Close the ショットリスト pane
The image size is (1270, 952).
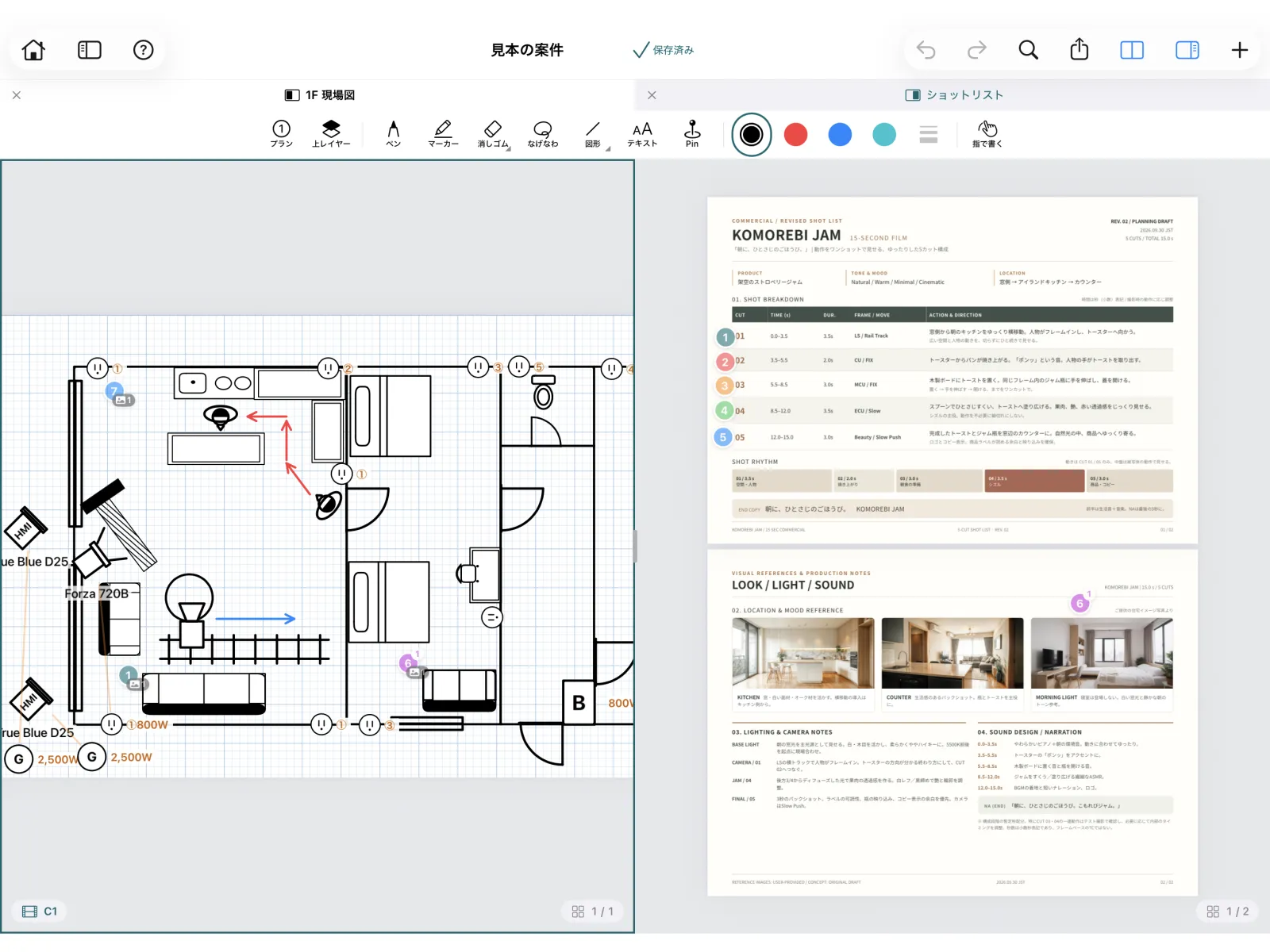point(652,95)
